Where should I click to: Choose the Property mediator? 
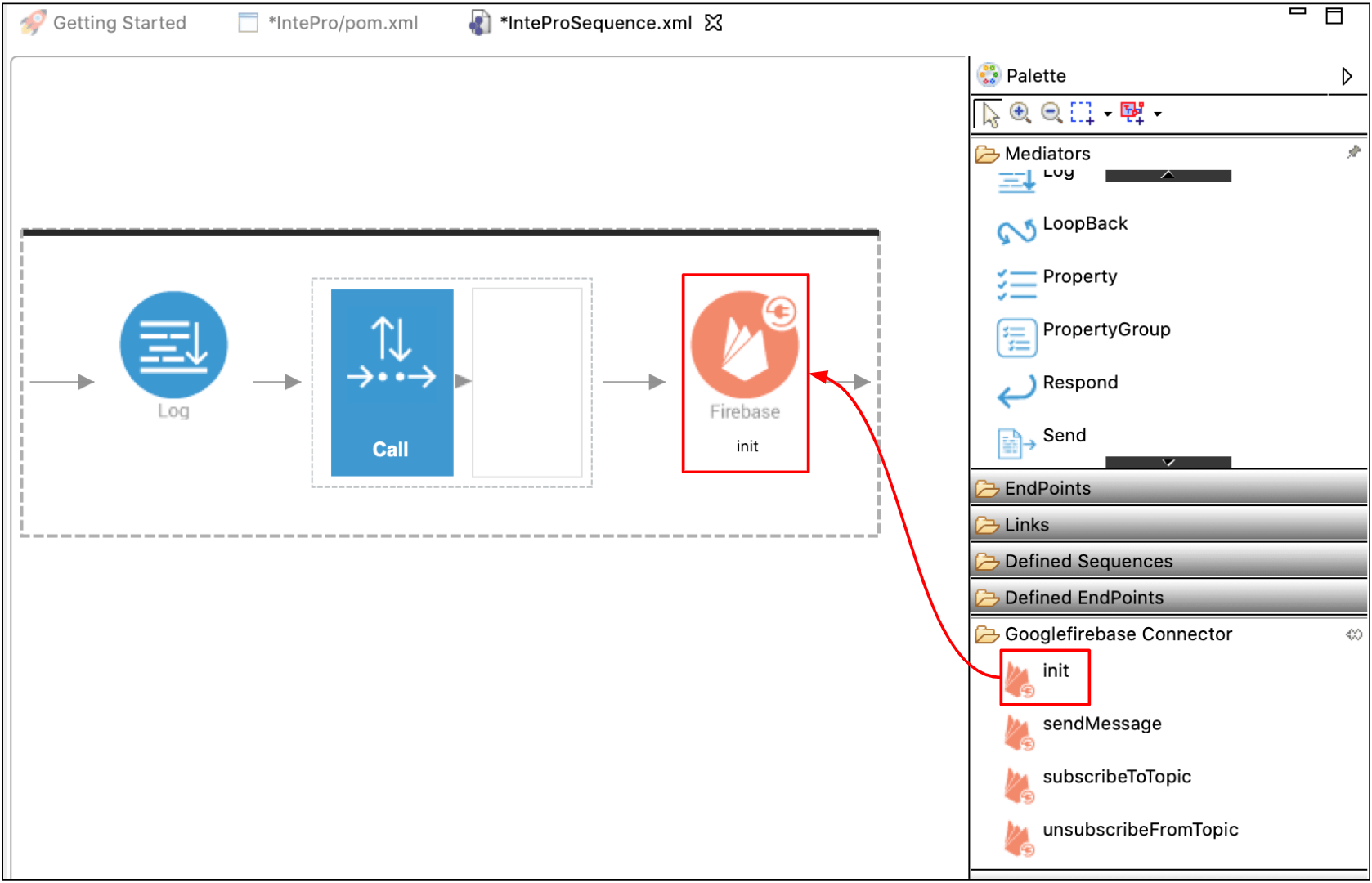[x=1056, y=282]
